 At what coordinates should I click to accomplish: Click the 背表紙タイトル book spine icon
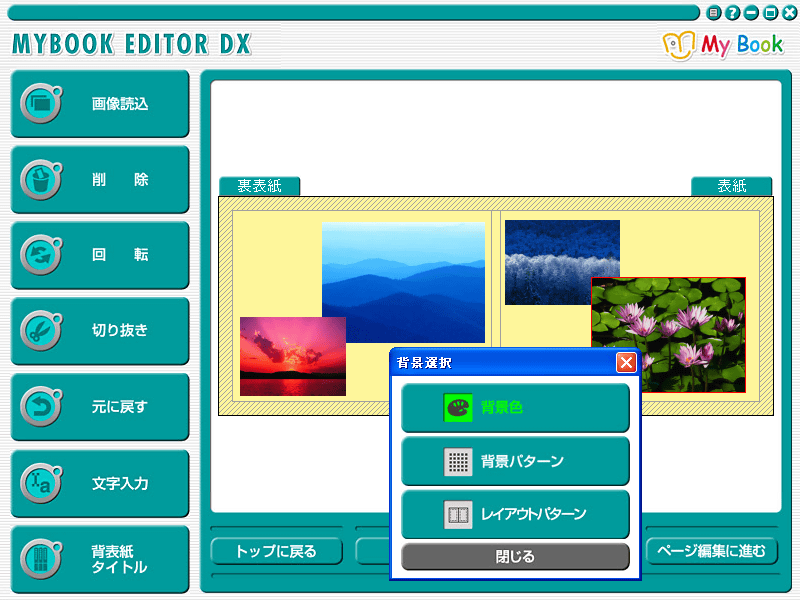(41, 559)
